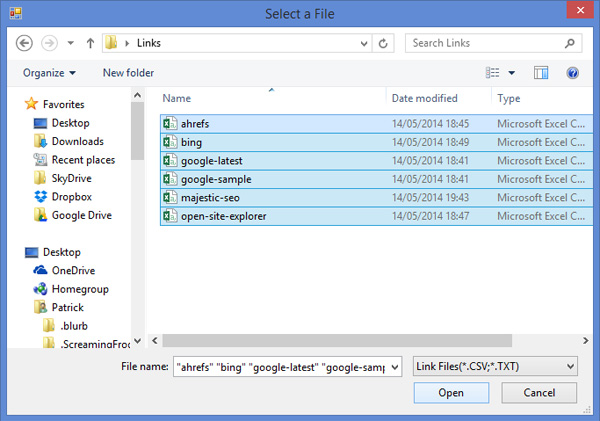Open the File name history dropdown
Image resolution: width=600 pixels, height=421 pixels.
(x=395, y=367)
